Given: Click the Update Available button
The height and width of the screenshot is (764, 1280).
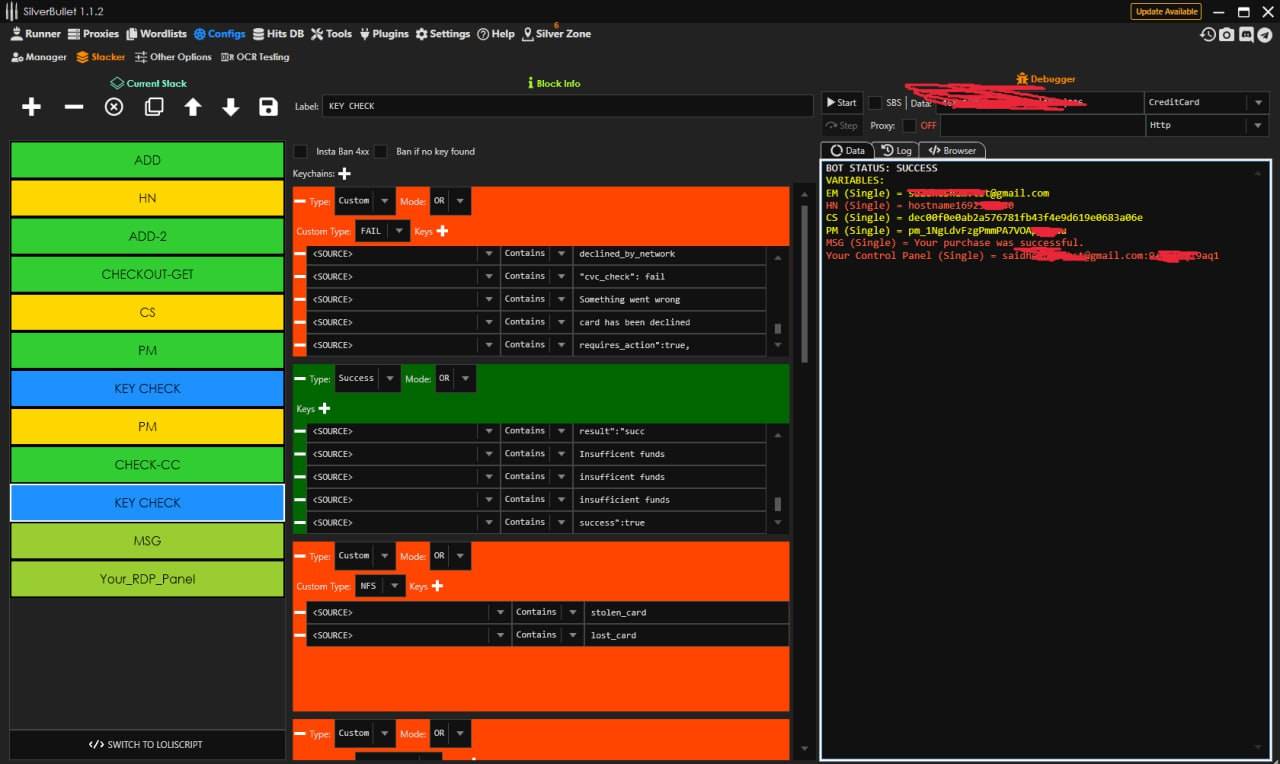Looking at the screenshot, I should coord(1166,12).
